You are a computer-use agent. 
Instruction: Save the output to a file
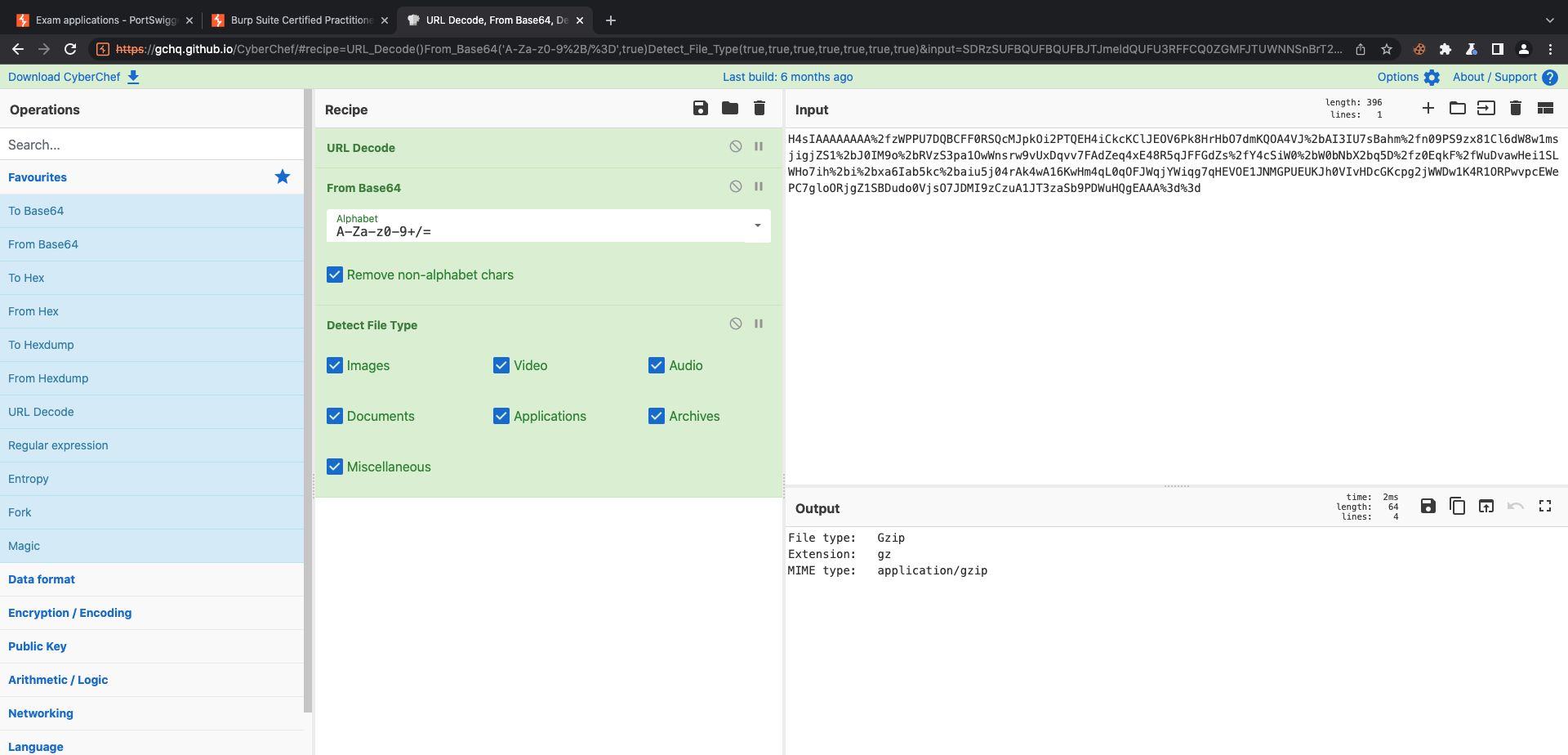point(1428,506)
